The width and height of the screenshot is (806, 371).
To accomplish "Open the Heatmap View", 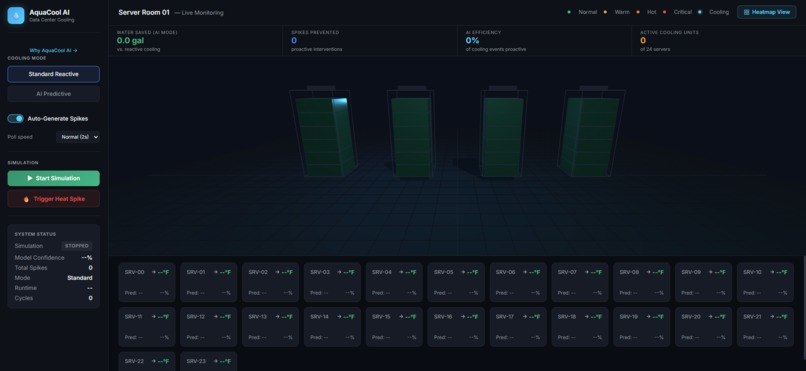I will click(x=766, y=12).
